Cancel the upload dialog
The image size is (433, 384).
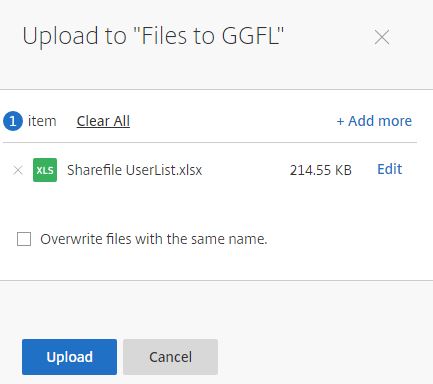pos(170,357)
